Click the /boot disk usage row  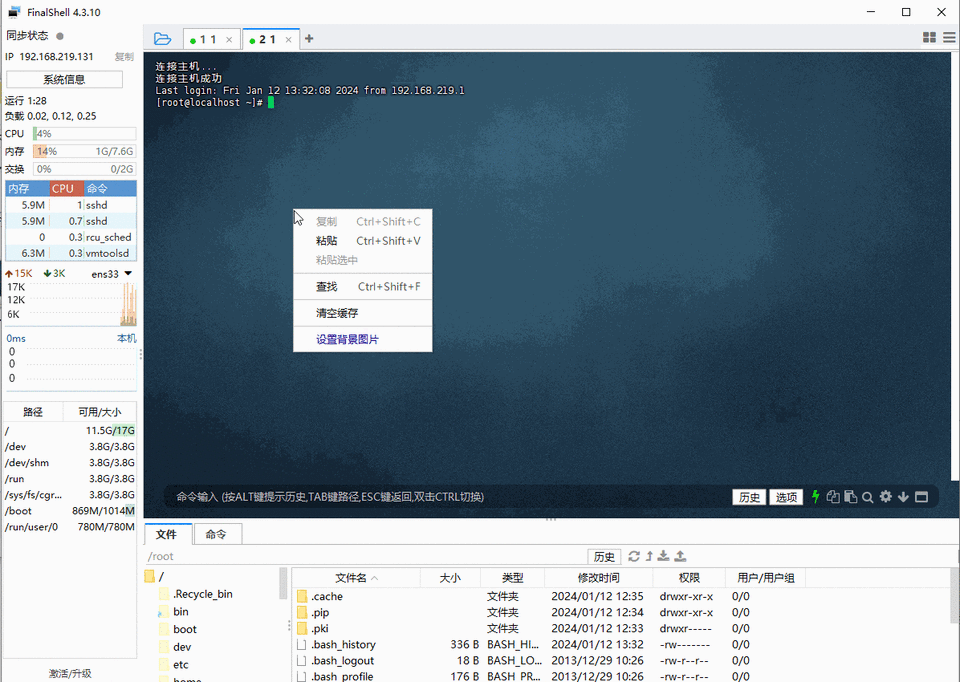(70, 511)
